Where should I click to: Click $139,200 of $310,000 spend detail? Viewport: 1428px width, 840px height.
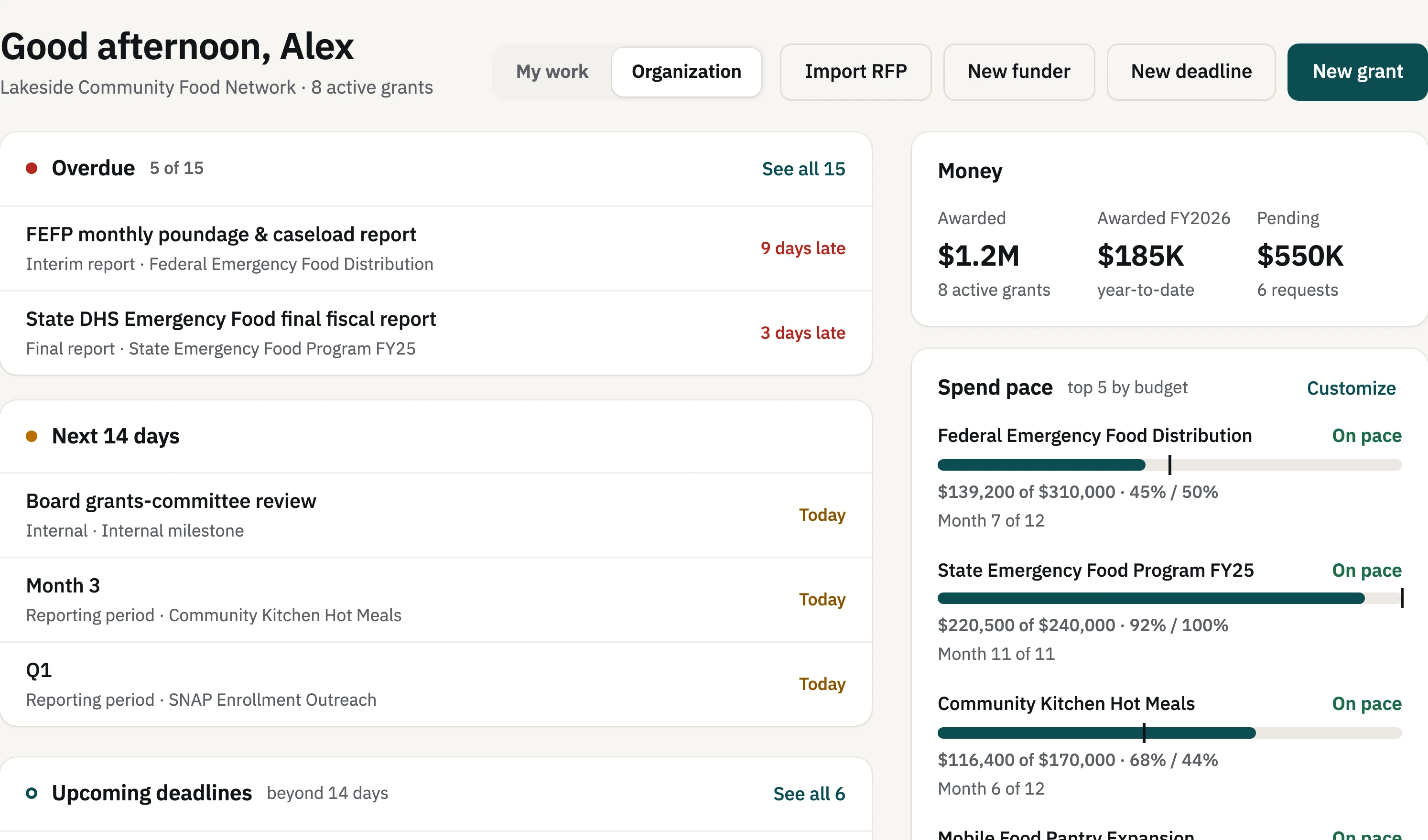[x=1077, y=492]
